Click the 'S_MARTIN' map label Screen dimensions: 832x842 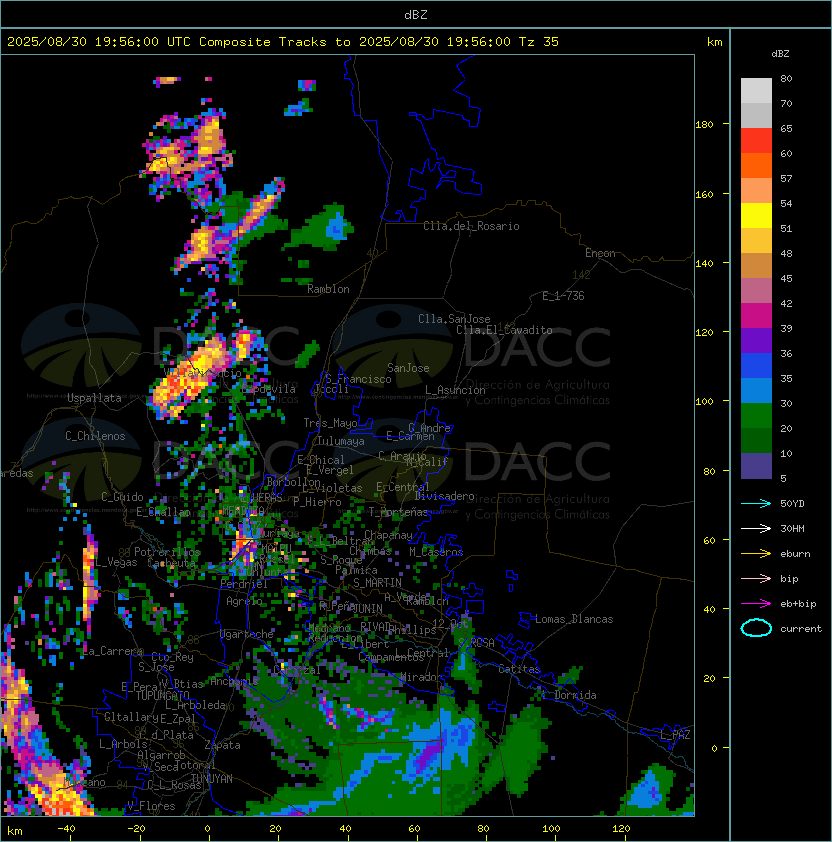point(377,583)
